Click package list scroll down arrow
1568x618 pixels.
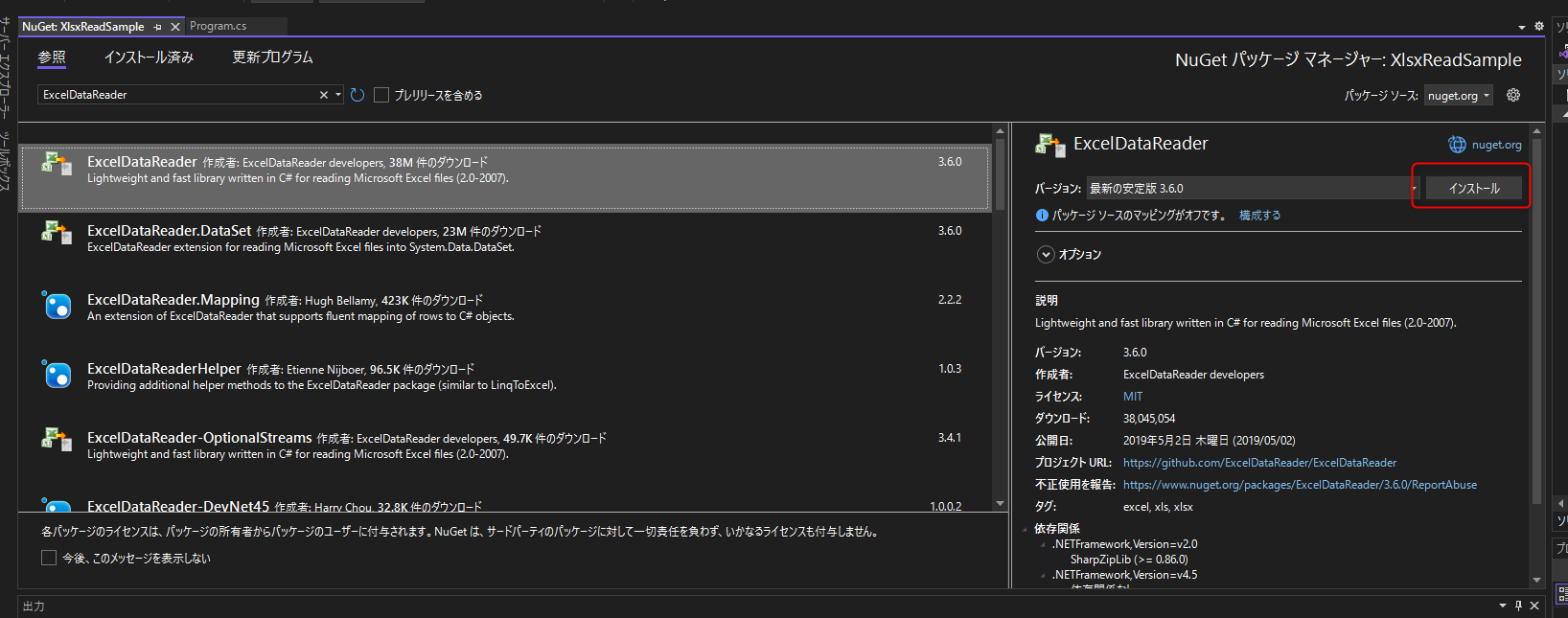click(1000, 503)
